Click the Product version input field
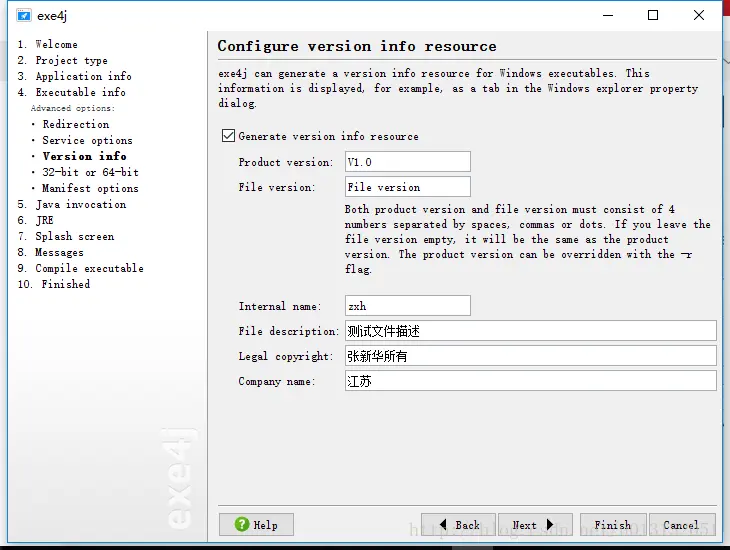This screenshot has height=550, width=730. click(408, 162)
